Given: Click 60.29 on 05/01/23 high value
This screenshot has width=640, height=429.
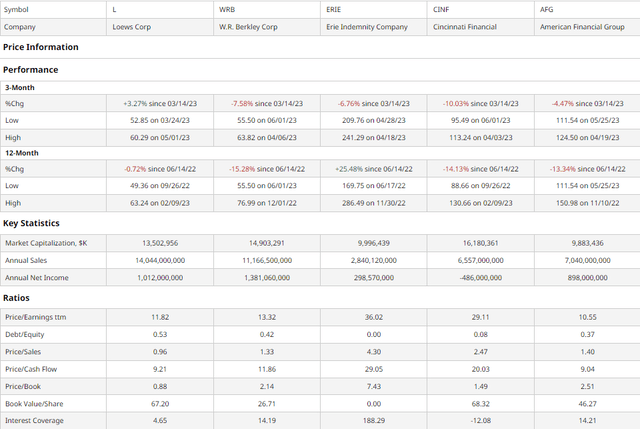Looking at the screenshot, I should pos(160,138).
